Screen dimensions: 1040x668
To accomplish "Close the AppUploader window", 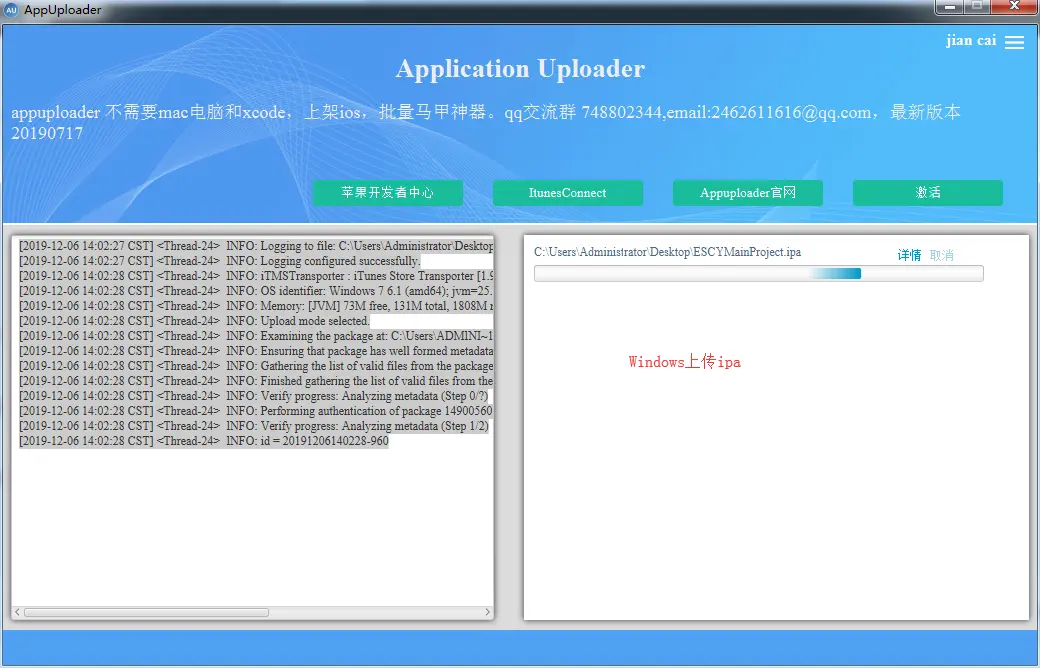I will tap(1015, 7).
